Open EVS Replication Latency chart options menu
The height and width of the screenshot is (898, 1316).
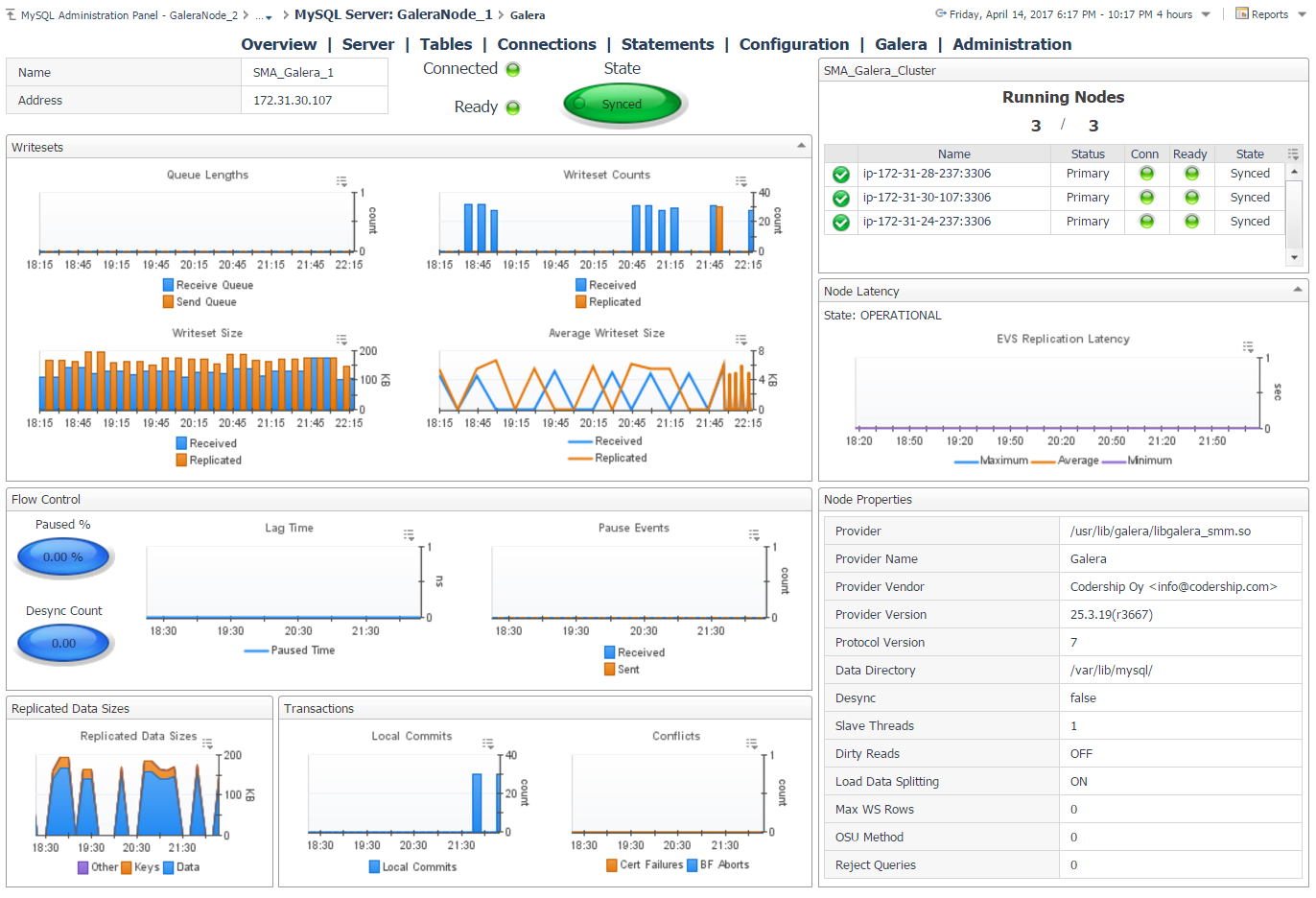1248,346
